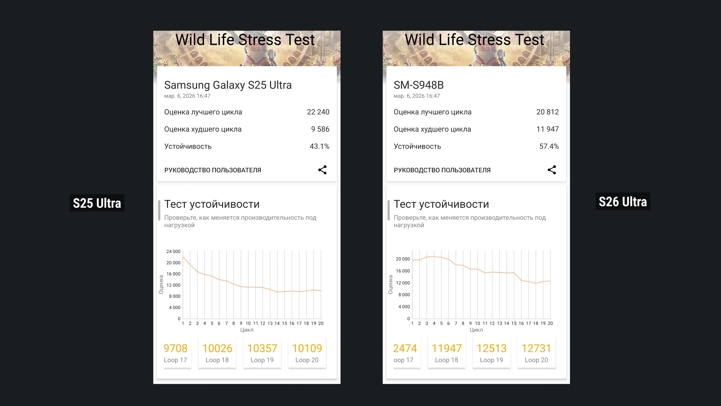Select the Loop 19 card showing 12513
Image resolution: width=721 pixels, height=406 pixels.
(x=492, y=353)
